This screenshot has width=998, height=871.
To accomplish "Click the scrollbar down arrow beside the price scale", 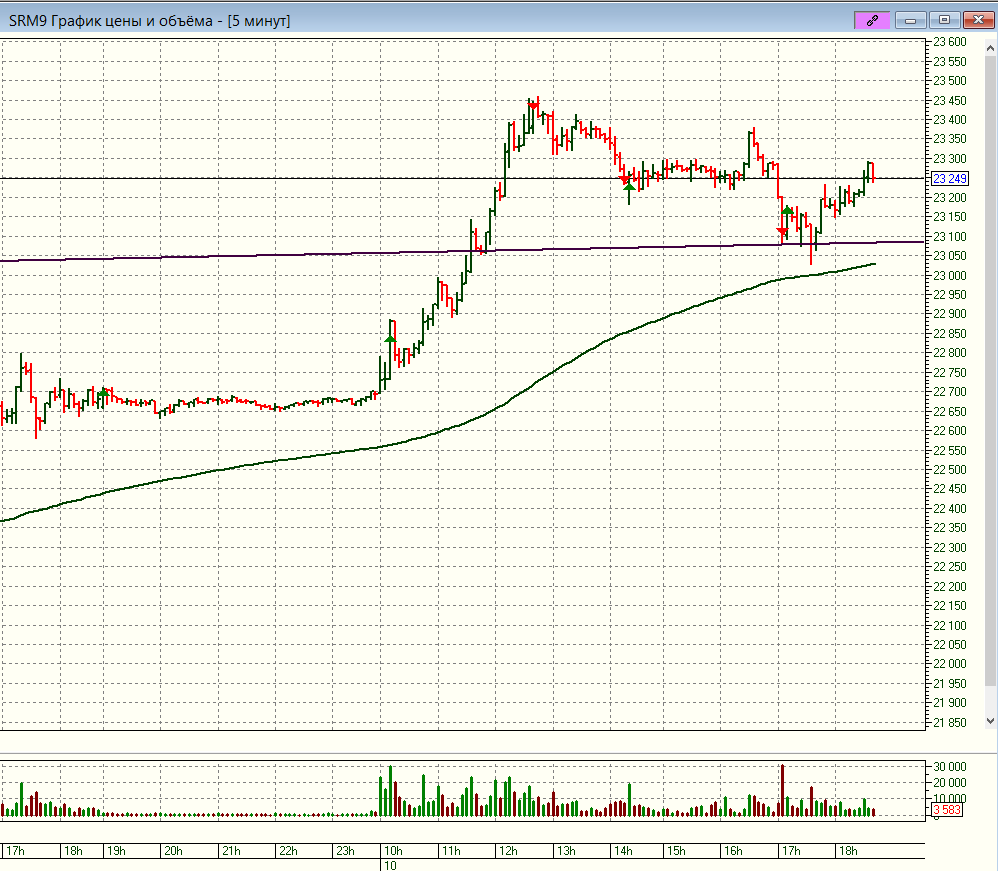I will coord(990,720).
